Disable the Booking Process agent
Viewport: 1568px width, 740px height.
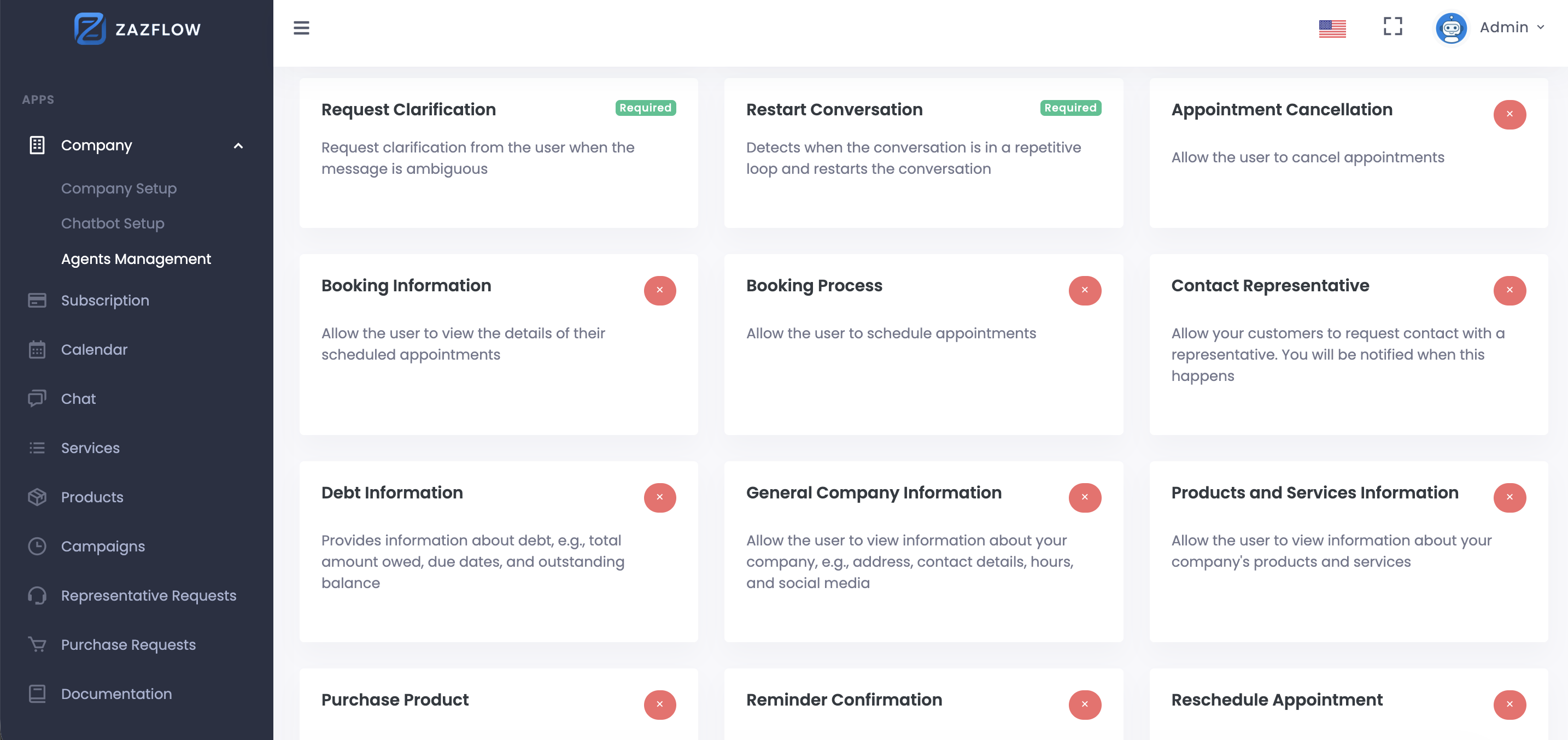point(1085,290)
